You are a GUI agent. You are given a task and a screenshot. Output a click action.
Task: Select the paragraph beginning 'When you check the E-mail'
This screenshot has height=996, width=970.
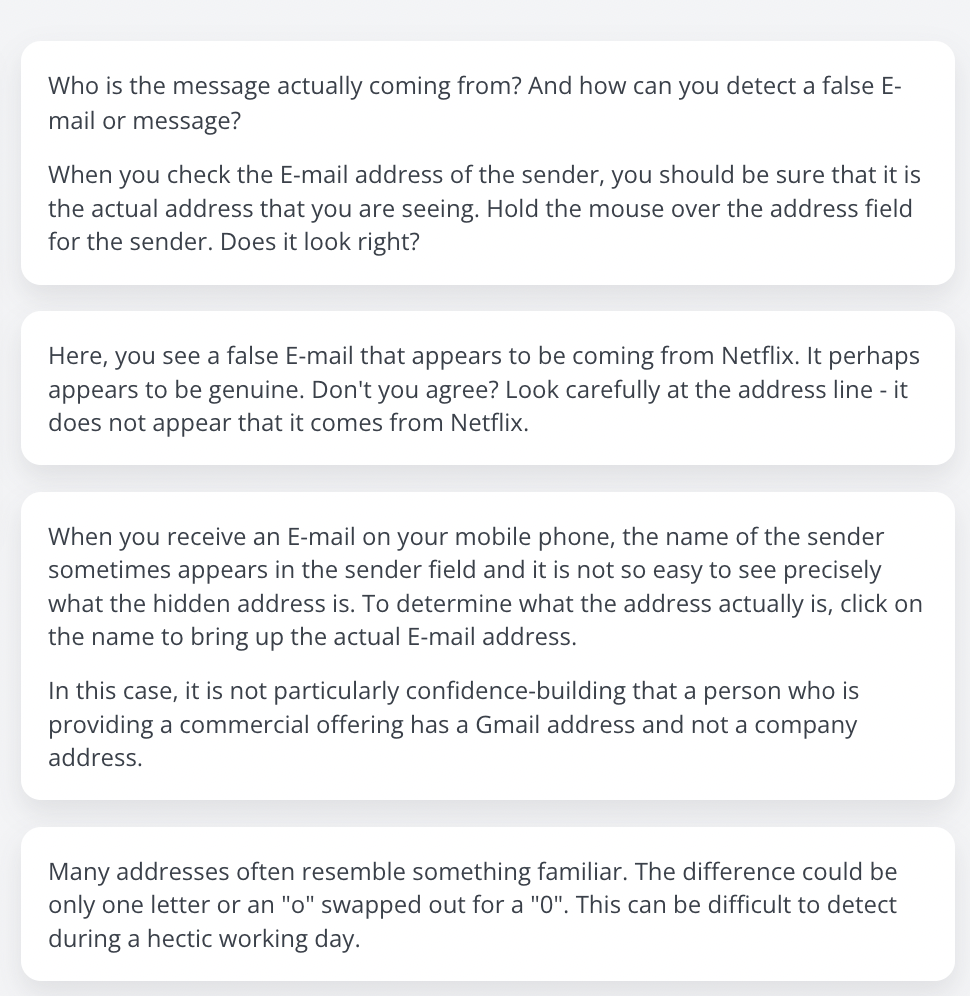tap(484, 208)
